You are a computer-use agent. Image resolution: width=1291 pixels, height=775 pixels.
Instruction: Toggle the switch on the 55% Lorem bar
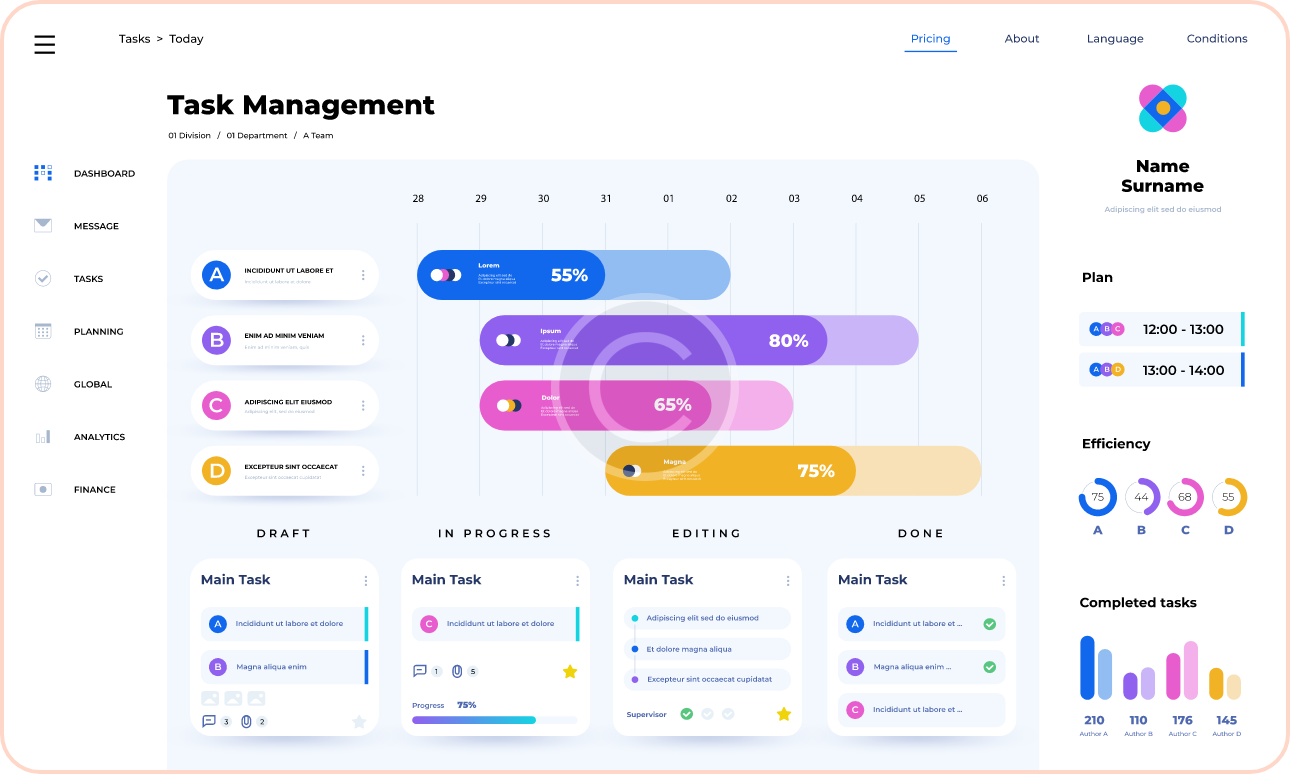pos(445,275)
